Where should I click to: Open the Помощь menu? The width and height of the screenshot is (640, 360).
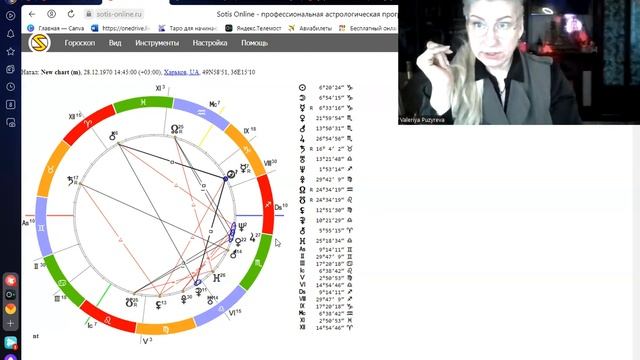pos(254,43)
